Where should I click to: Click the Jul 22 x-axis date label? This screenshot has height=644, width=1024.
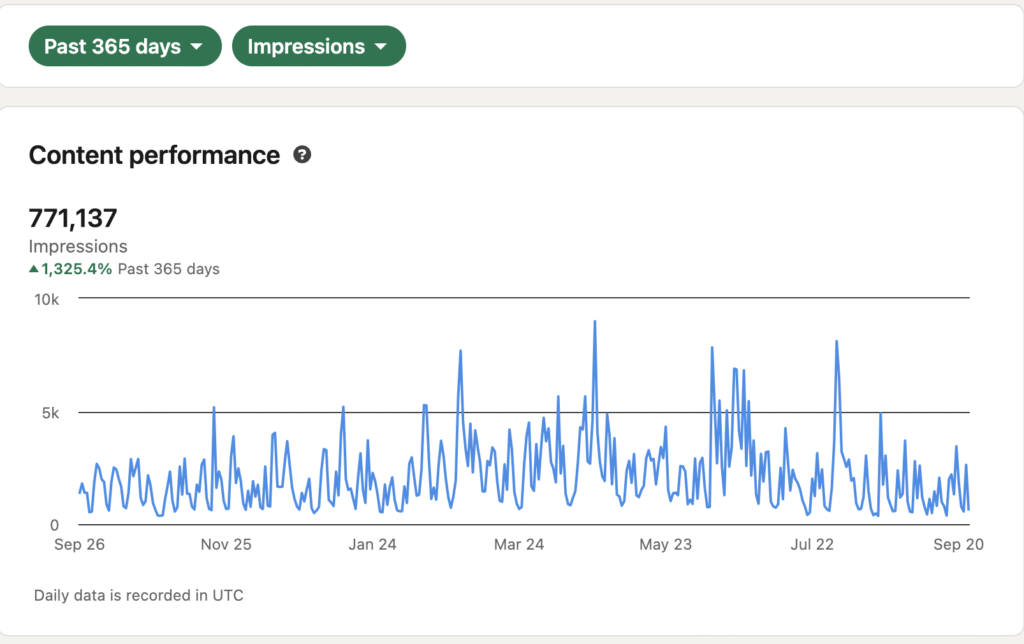point(812,545)
